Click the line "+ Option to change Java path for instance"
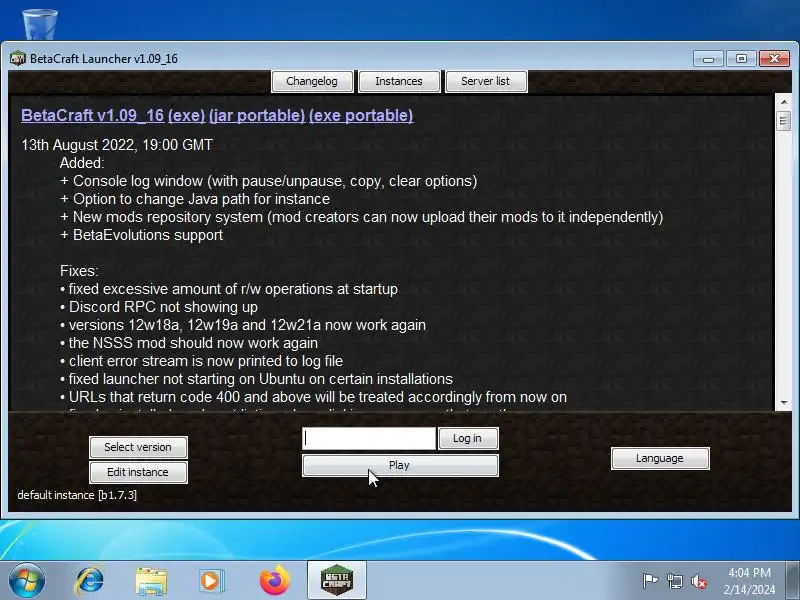Screen dimensions: 800x600 click(x=195, y=199)
